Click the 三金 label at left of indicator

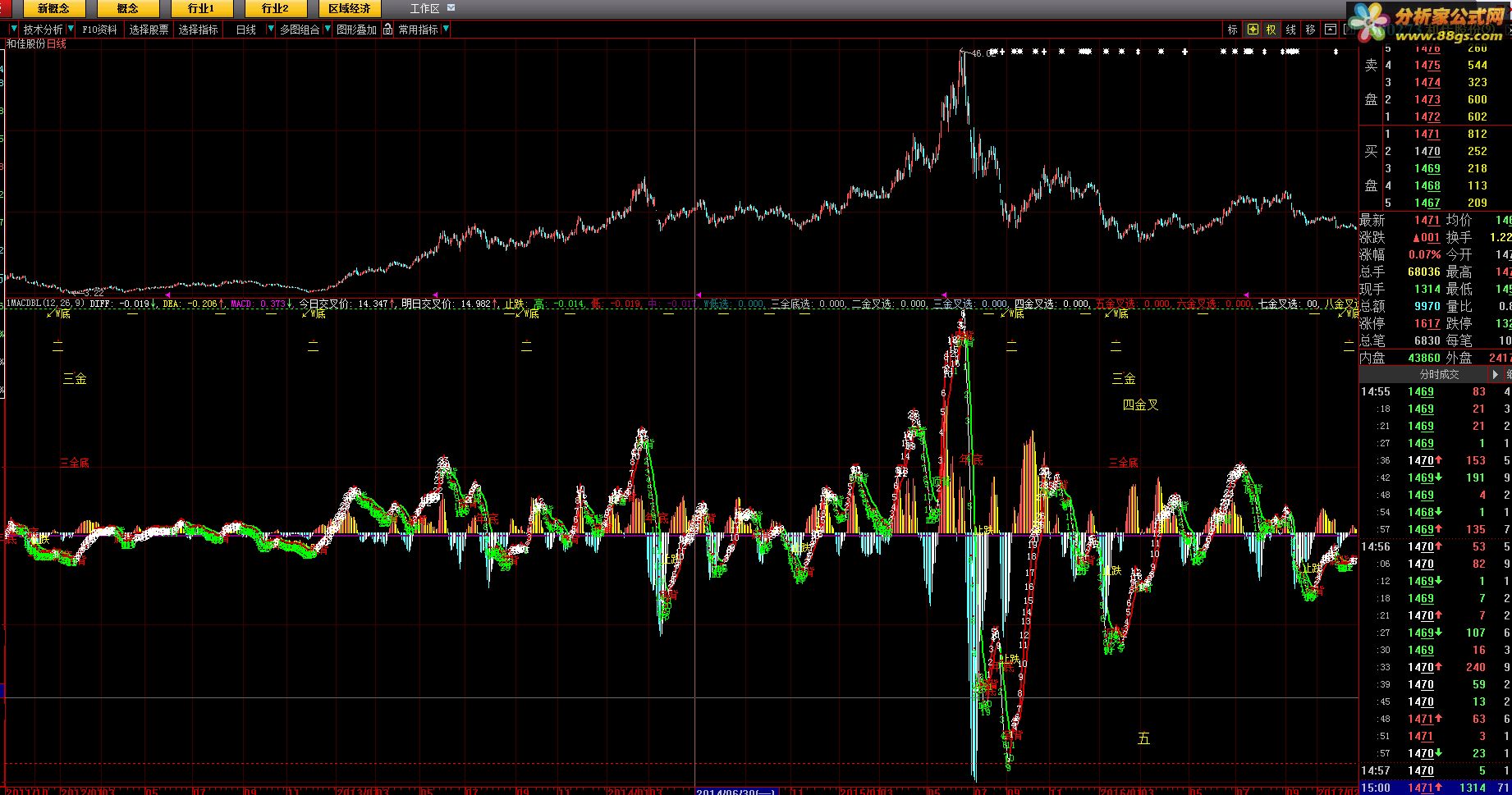coord(75,378)
